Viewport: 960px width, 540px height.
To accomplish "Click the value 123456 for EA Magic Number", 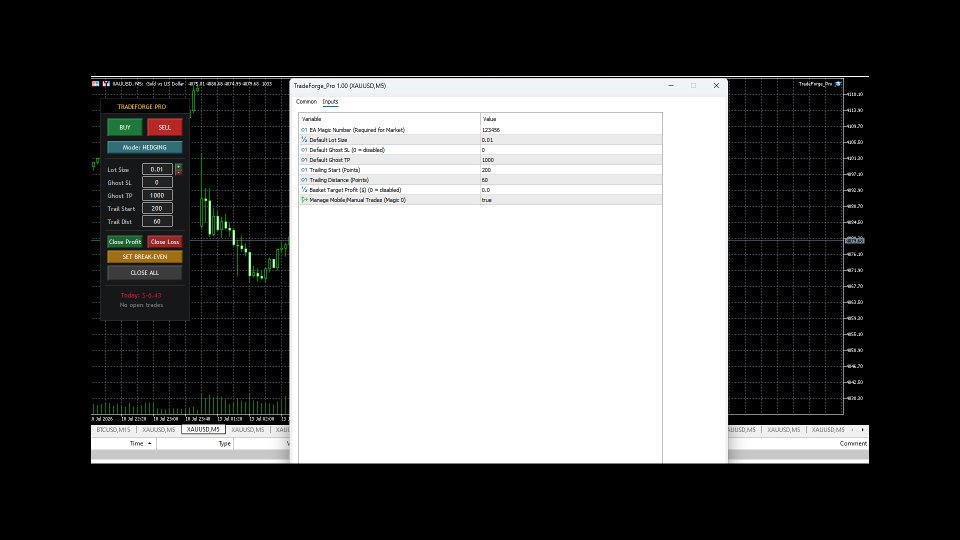I will (491, 130).
